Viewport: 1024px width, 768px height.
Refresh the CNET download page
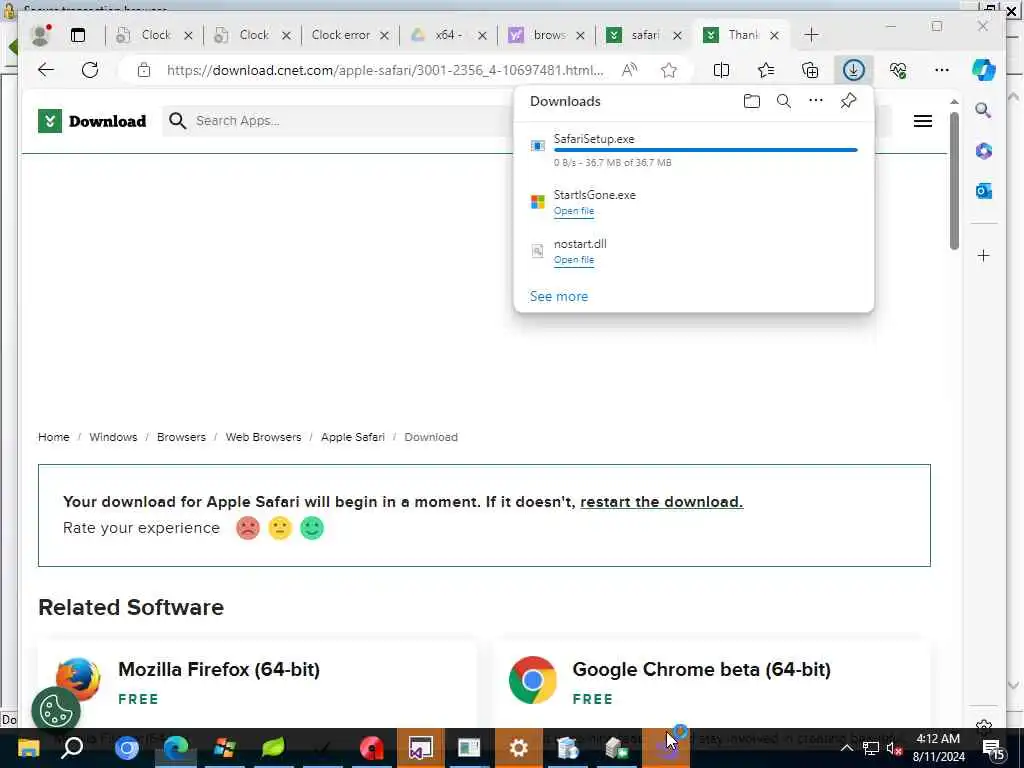pyautogui.click(x=90, y=70)
